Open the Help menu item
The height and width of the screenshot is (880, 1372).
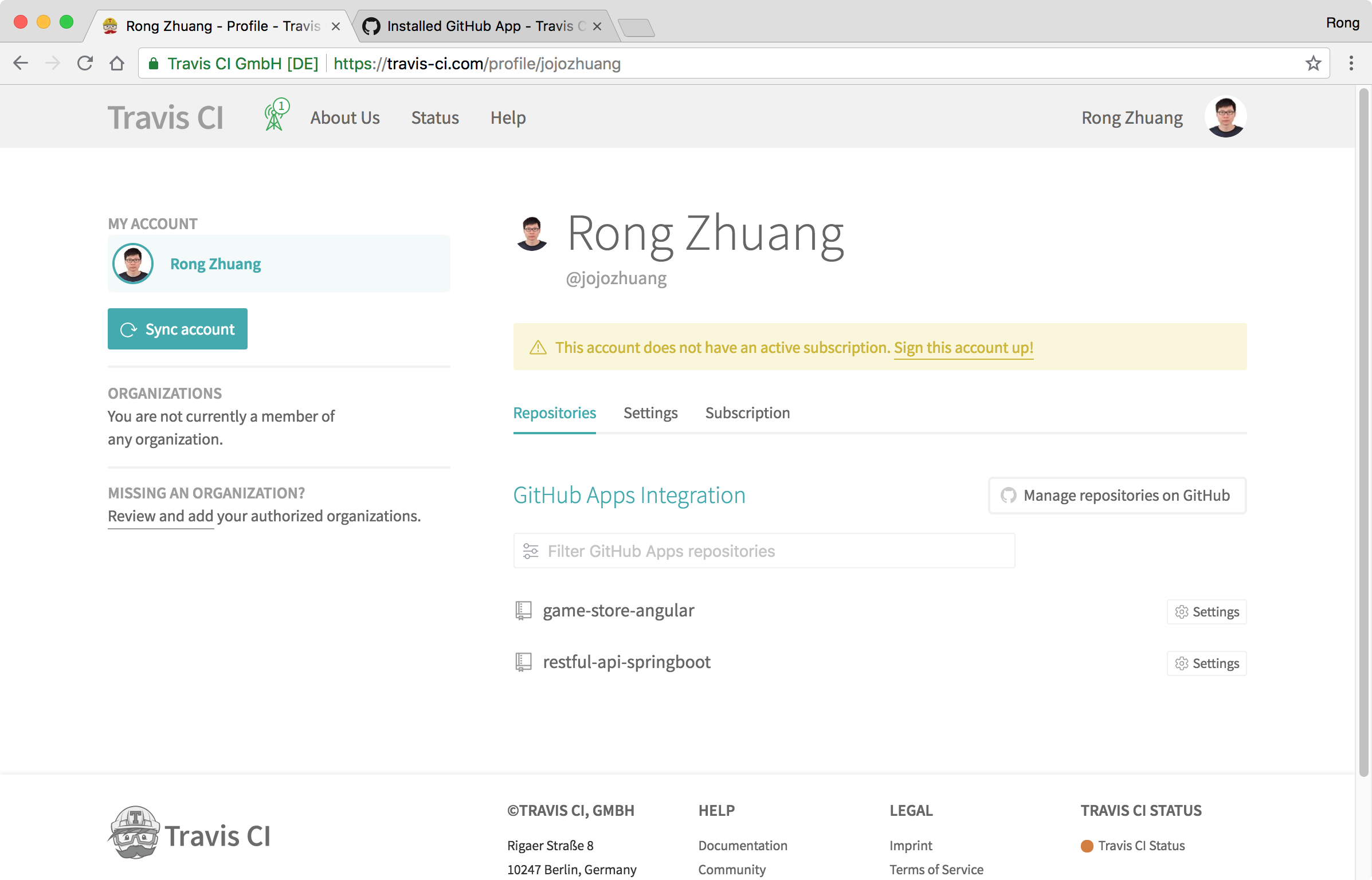[x=508, y=118]
